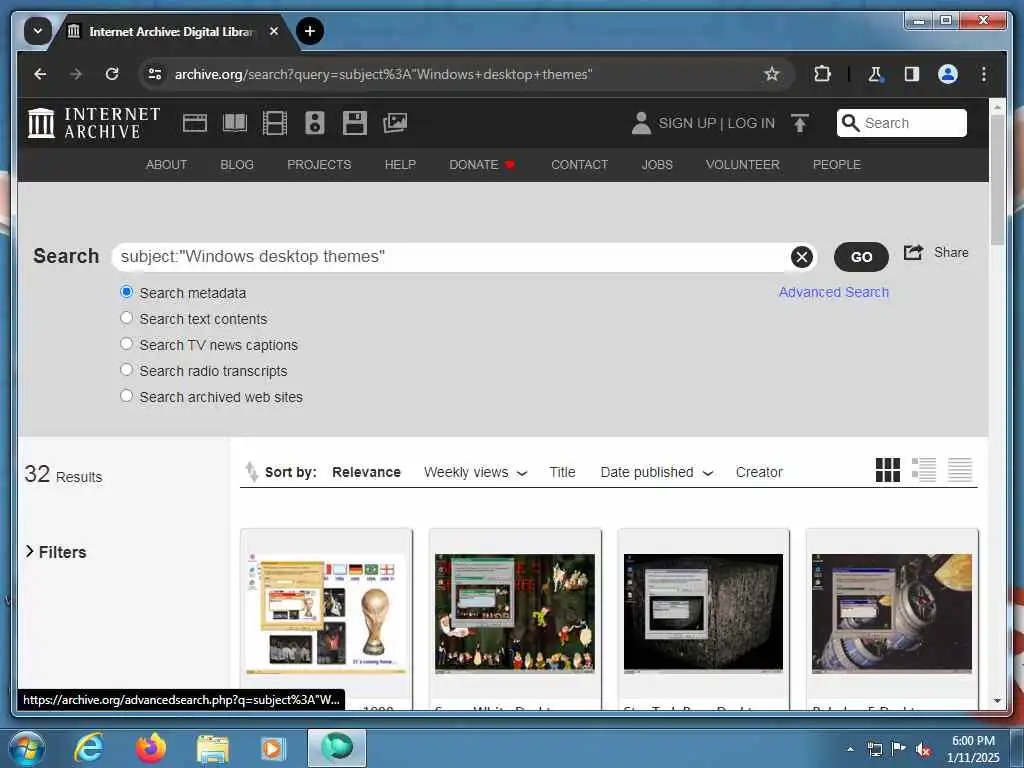Image resolution: width=1024 pixels, height=768 pixels.
Task: Open the tab search dropdown arrow
Action: 38,31
